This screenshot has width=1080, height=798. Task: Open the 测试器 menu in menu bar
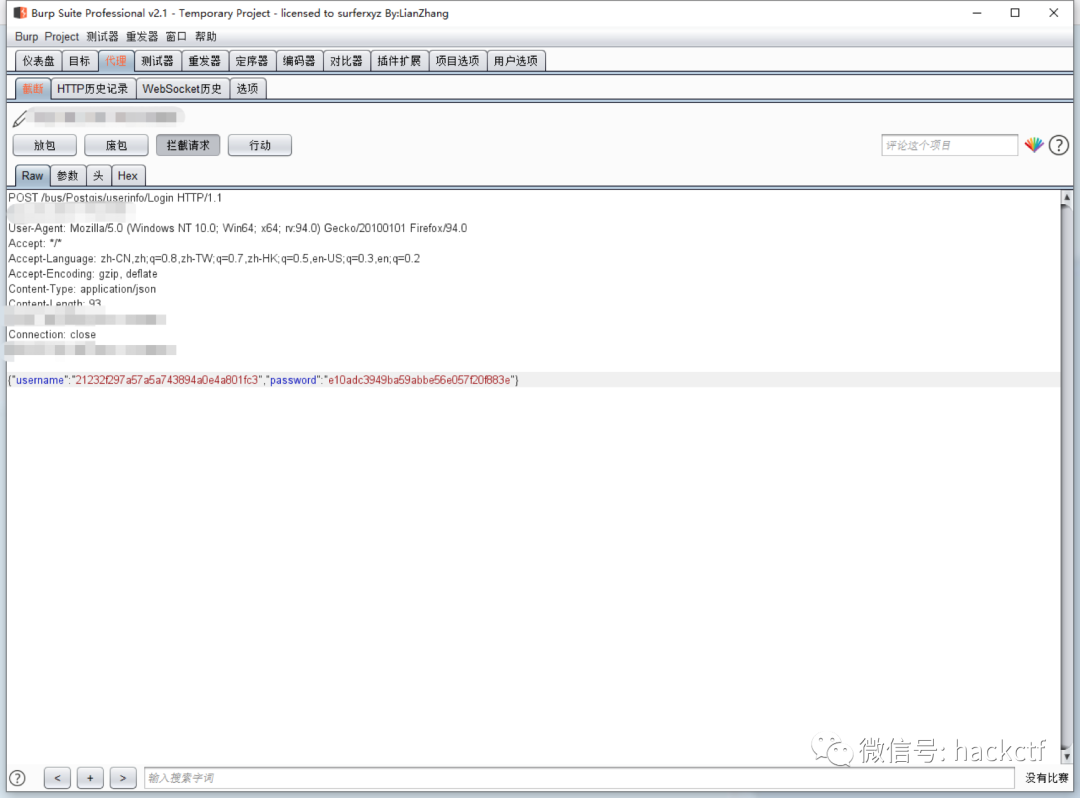point(103,36)
